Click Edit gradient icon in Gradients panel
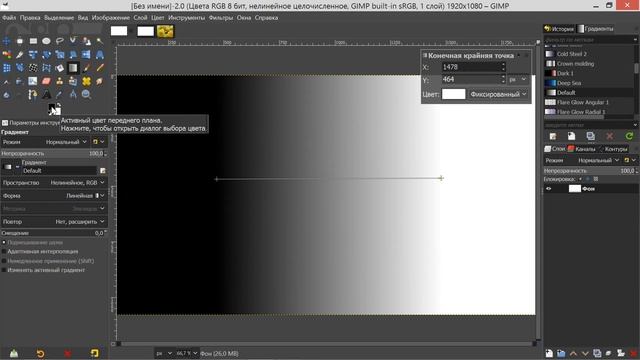 click(x=553, y=136)
